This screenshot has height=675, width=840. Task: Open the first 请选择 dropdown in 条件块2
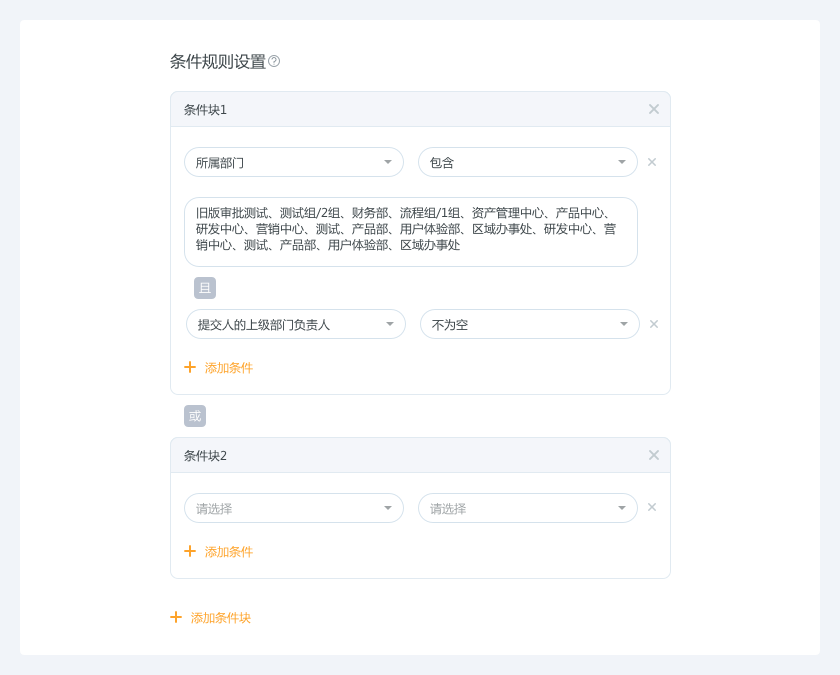pos(294,508)
